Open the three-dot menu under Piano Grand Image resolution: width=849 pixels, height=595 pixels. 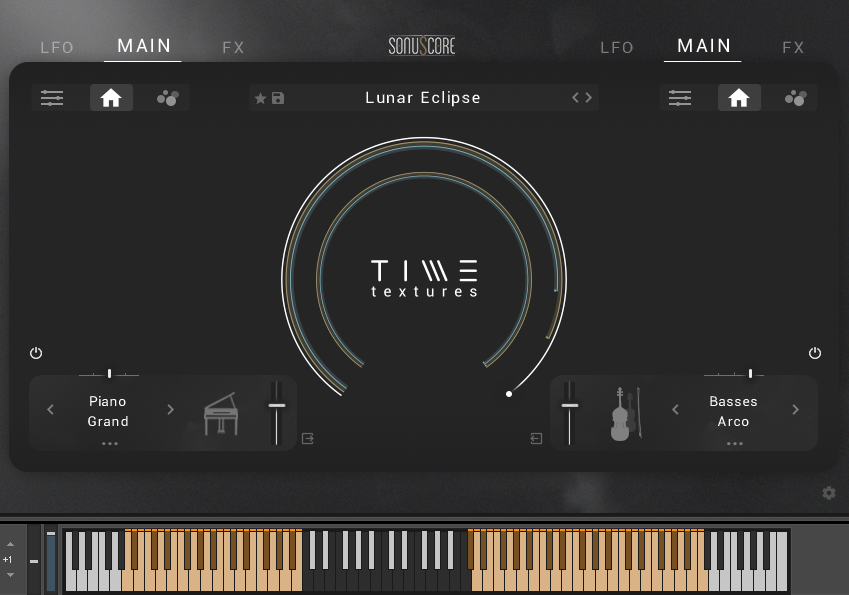click(110, 443)
